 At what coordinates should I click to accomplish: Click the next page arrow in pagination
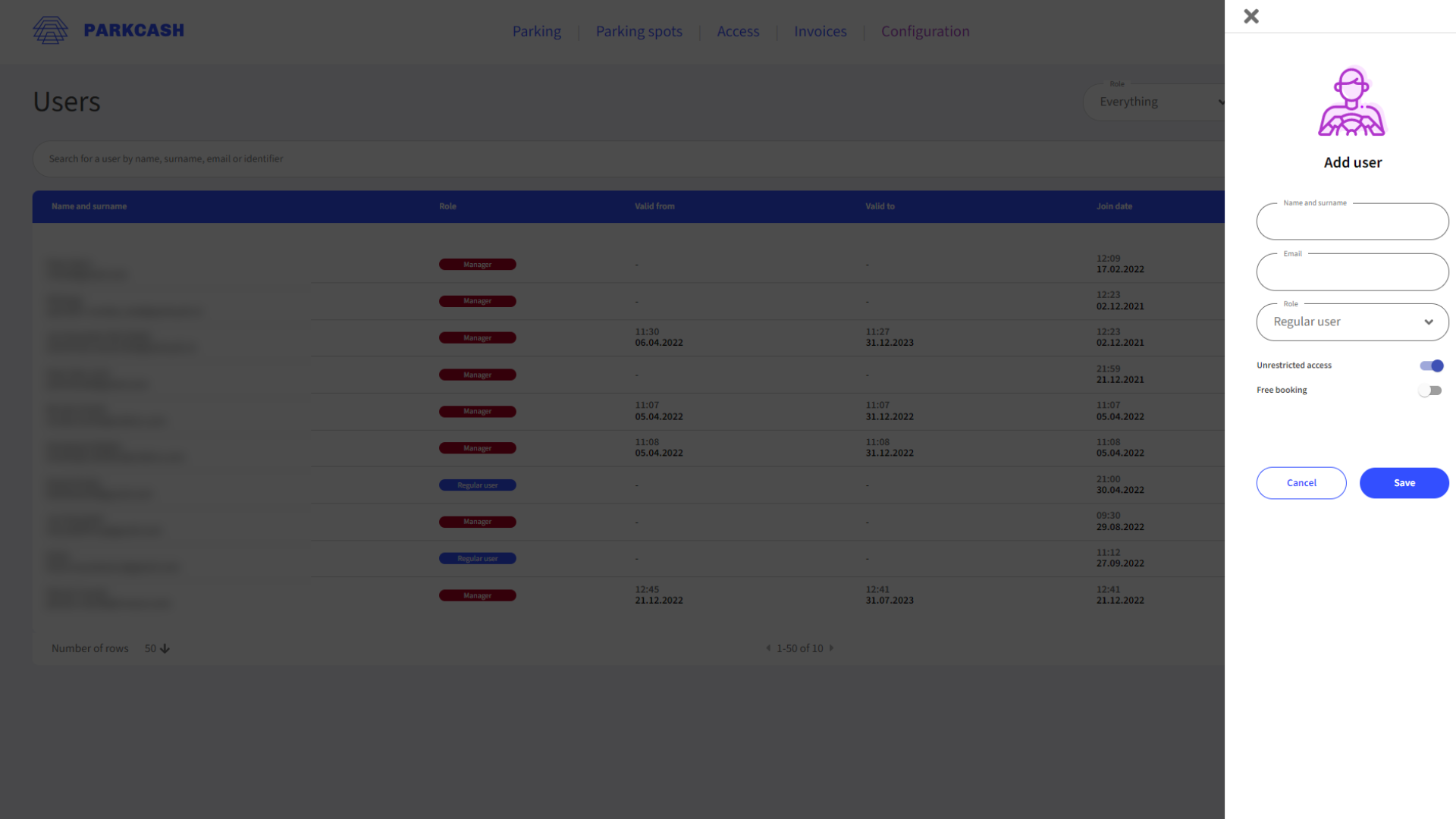pyautogui.click(x=831, y=648)
